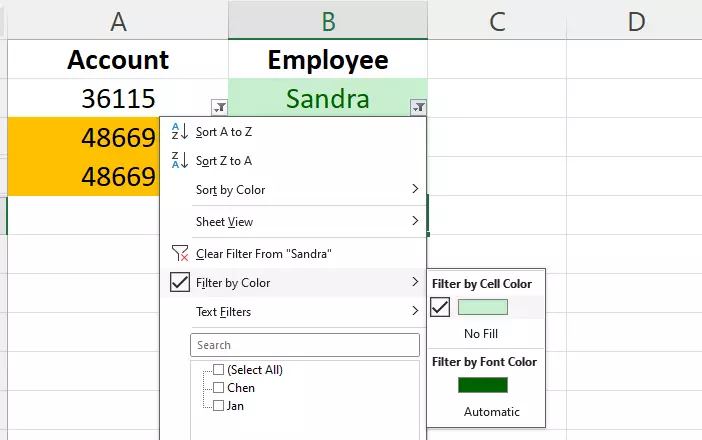Select No Fill under cell color
The image size is (702, 440).
[481, 333]
